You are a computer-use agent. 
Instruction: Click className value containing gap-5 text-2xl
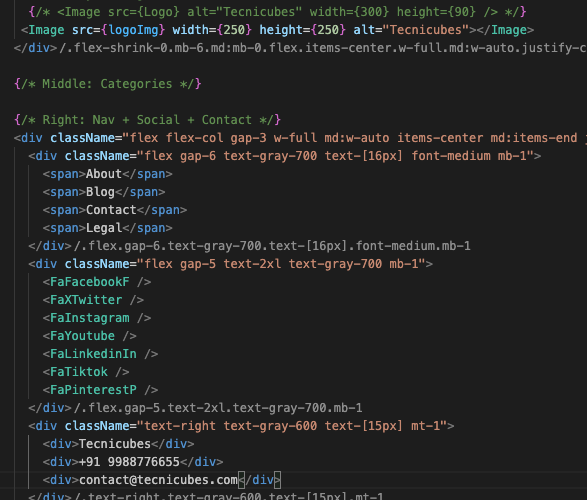(281, 264)
